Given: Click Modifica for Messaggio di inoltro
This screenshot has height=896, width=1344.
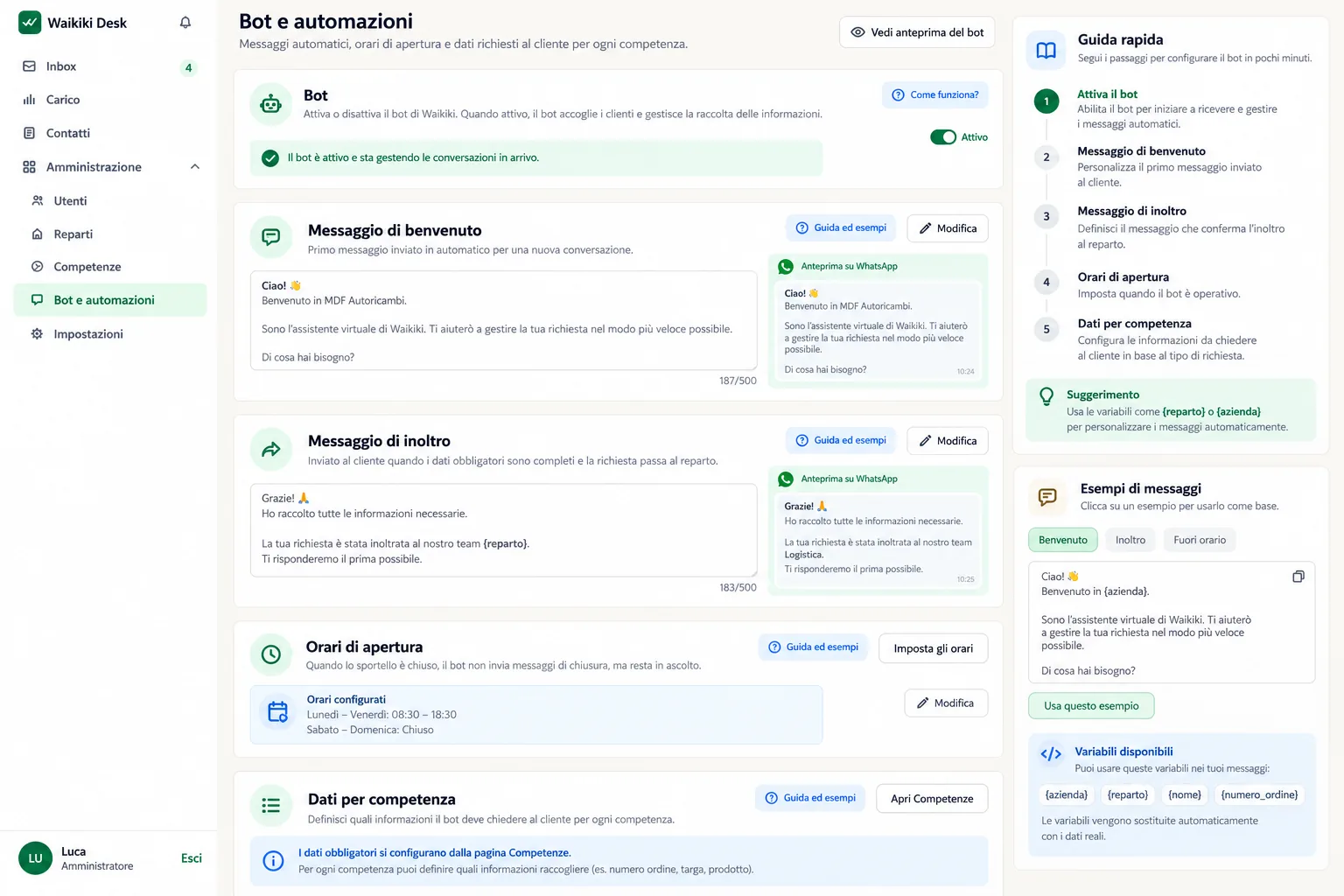Looking at the screenshot, I should [948, 441].
